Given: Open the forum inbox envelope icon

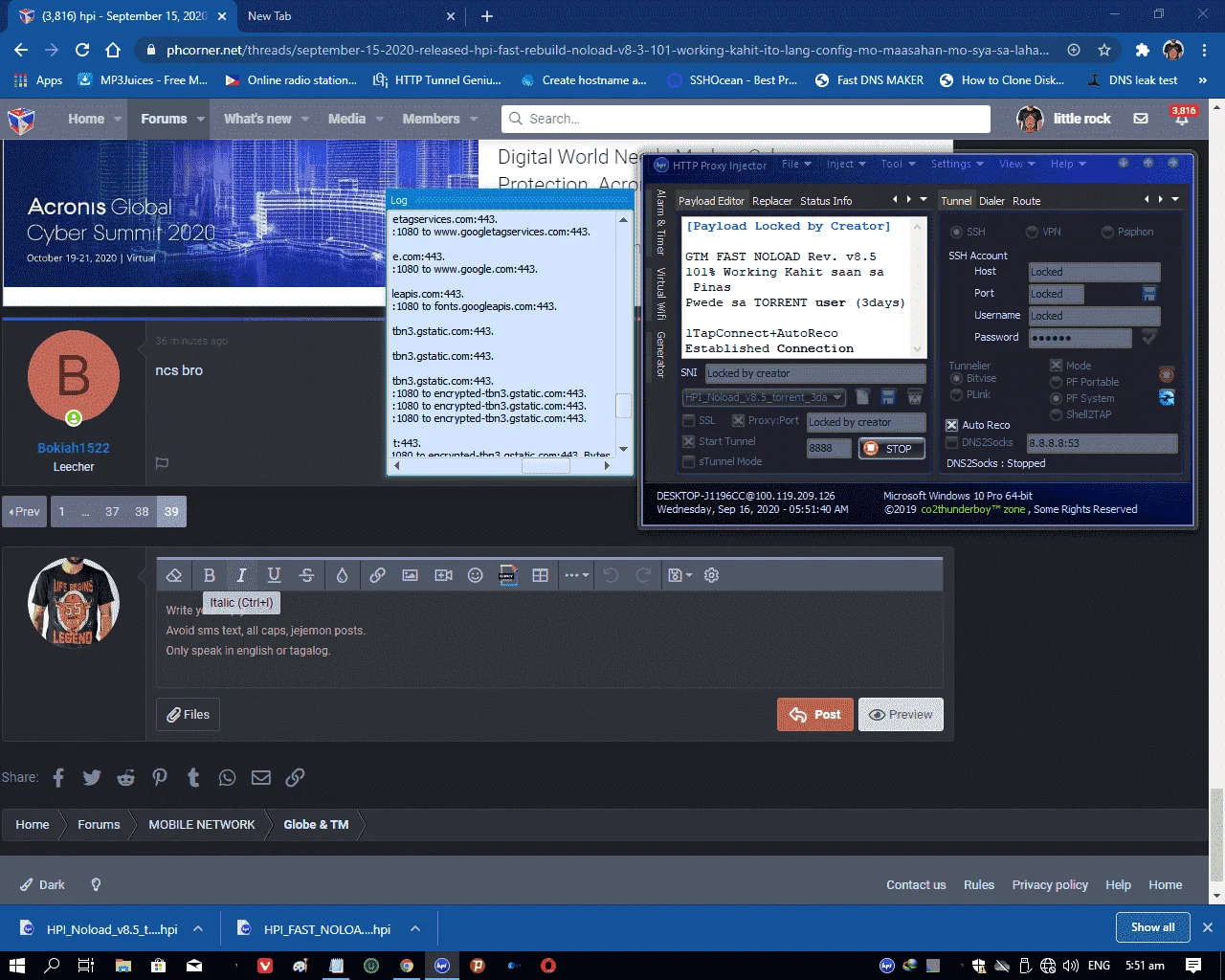Looking at the screenshot, I should coord(1141,119).
